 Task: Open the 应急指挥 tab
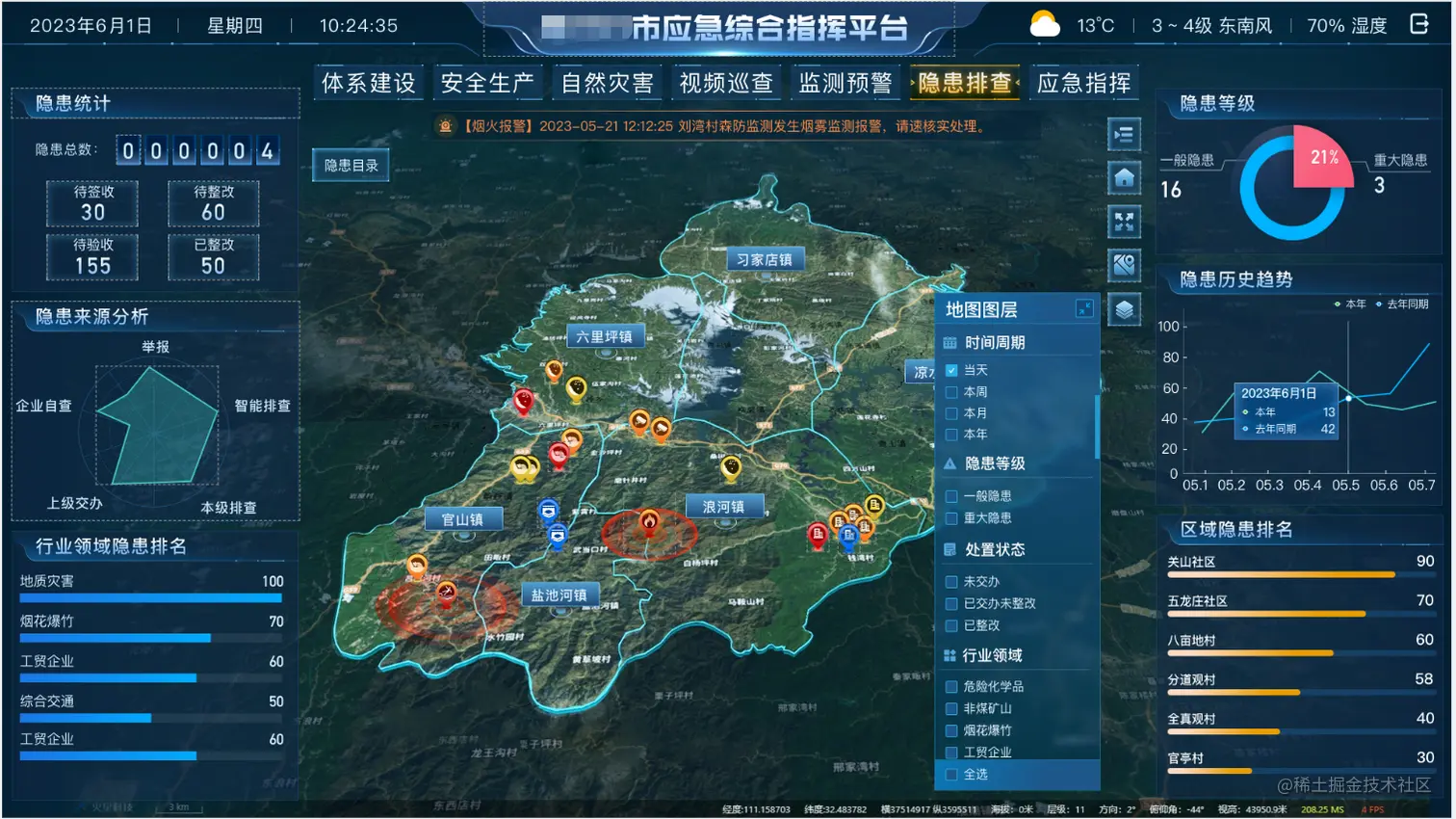[x=1084, y=84]
